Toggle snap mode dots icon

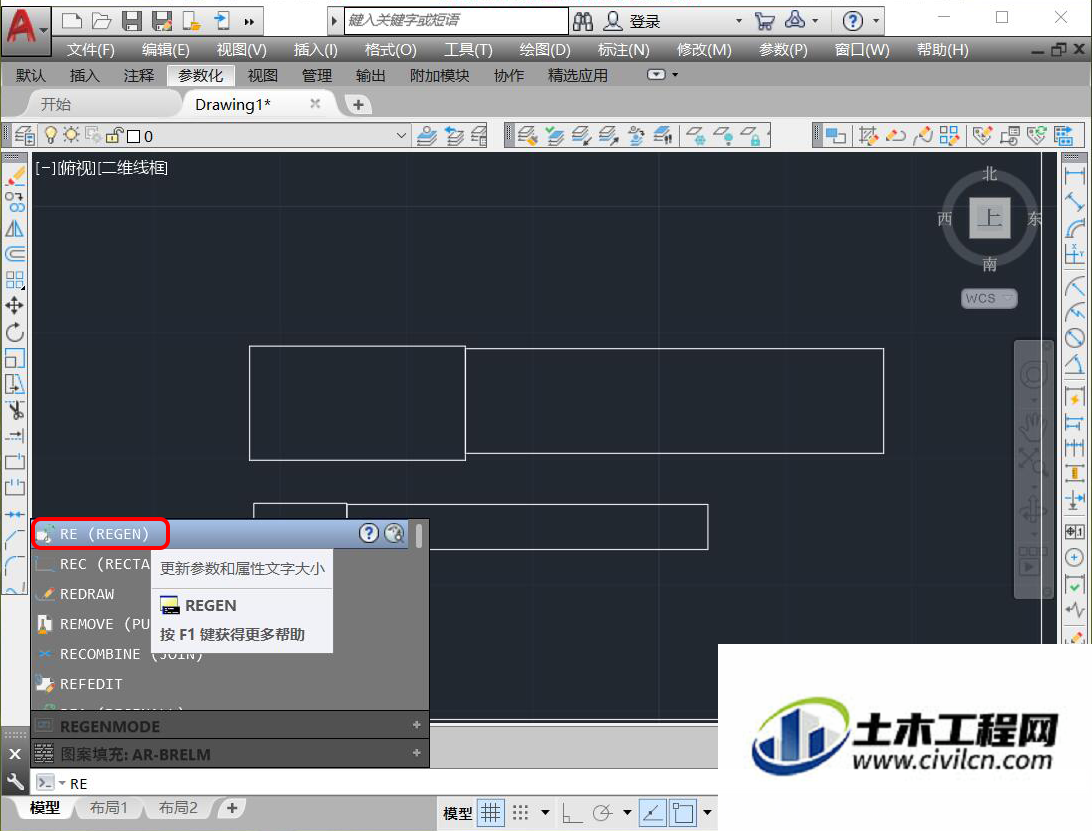coord(520,813)
